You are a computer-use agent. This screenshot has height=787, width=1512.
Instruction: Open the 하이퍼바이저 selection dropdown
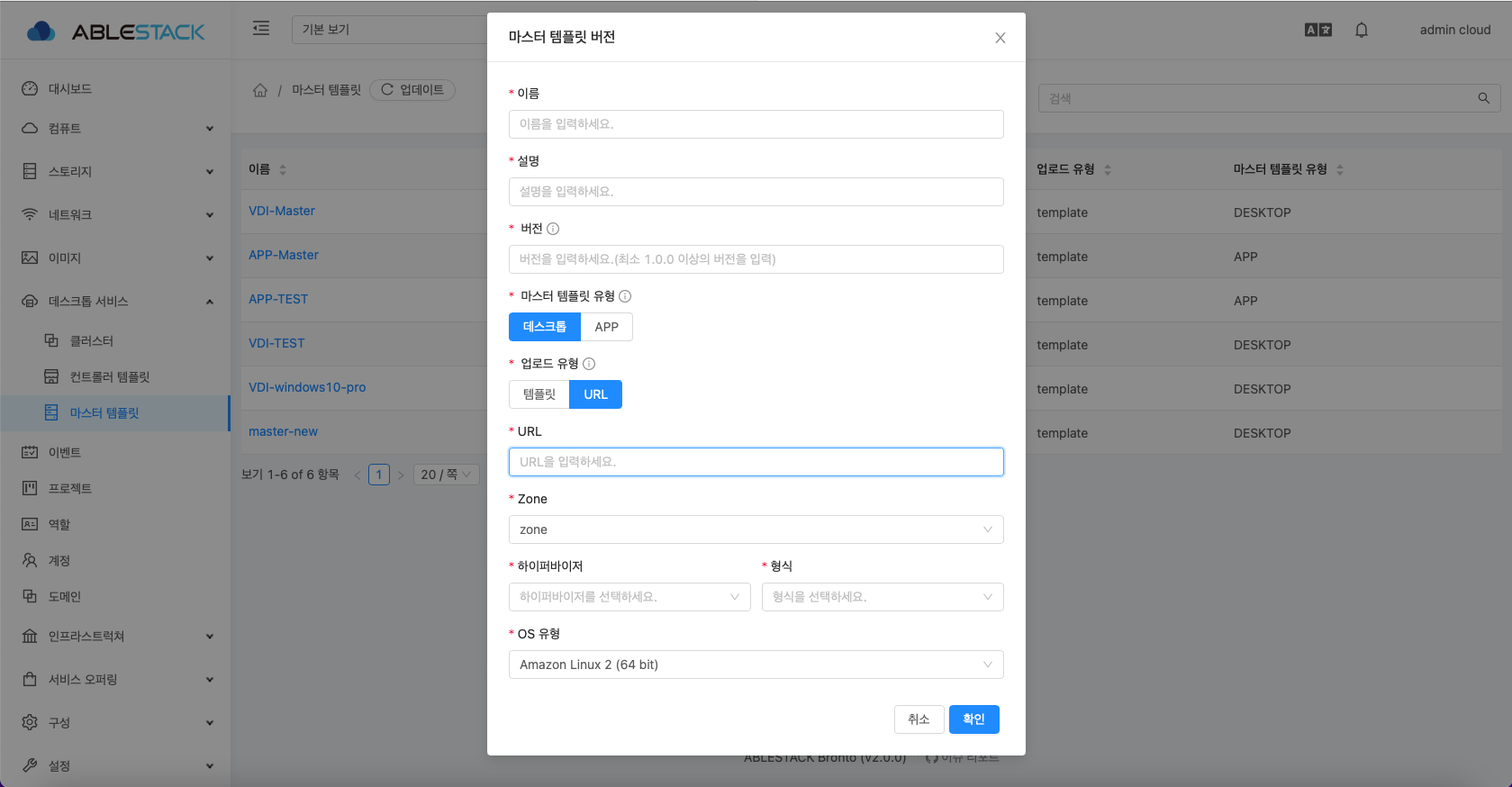coord(629,597)
